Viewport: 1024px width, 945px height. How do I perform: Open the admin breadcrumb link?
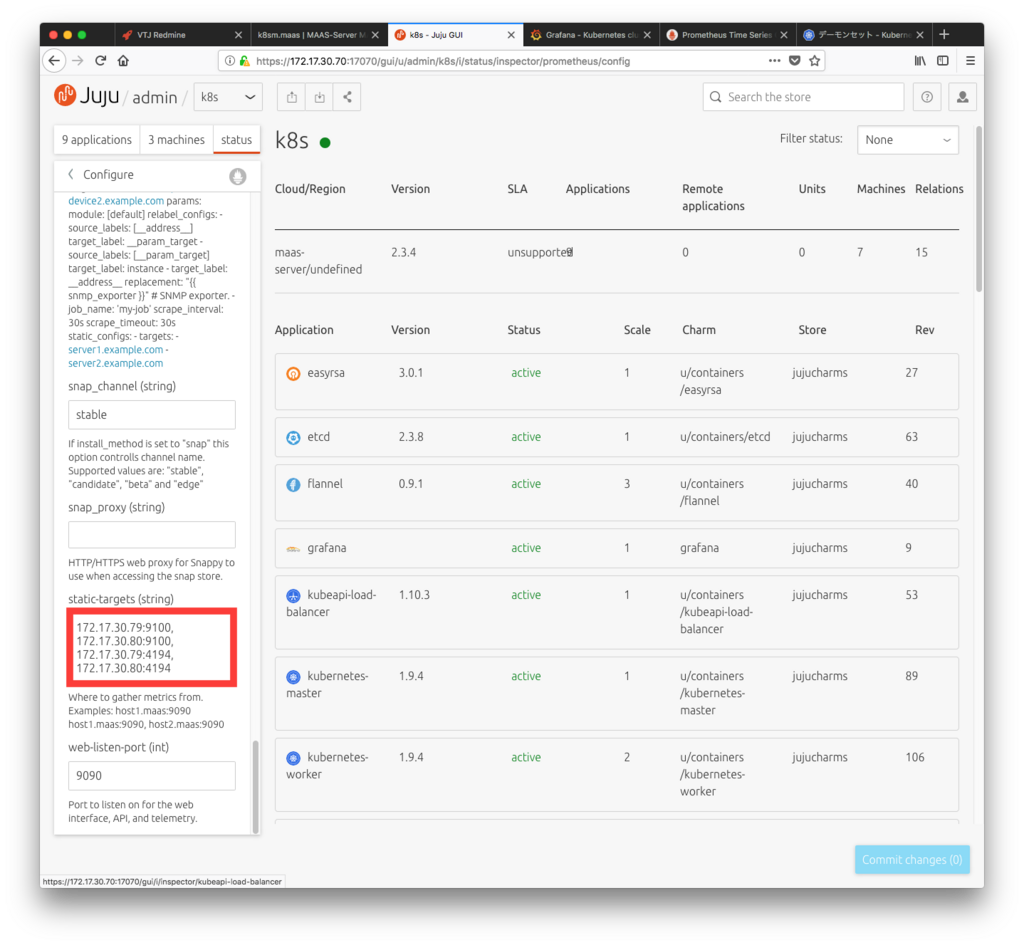tap(155, 97)
